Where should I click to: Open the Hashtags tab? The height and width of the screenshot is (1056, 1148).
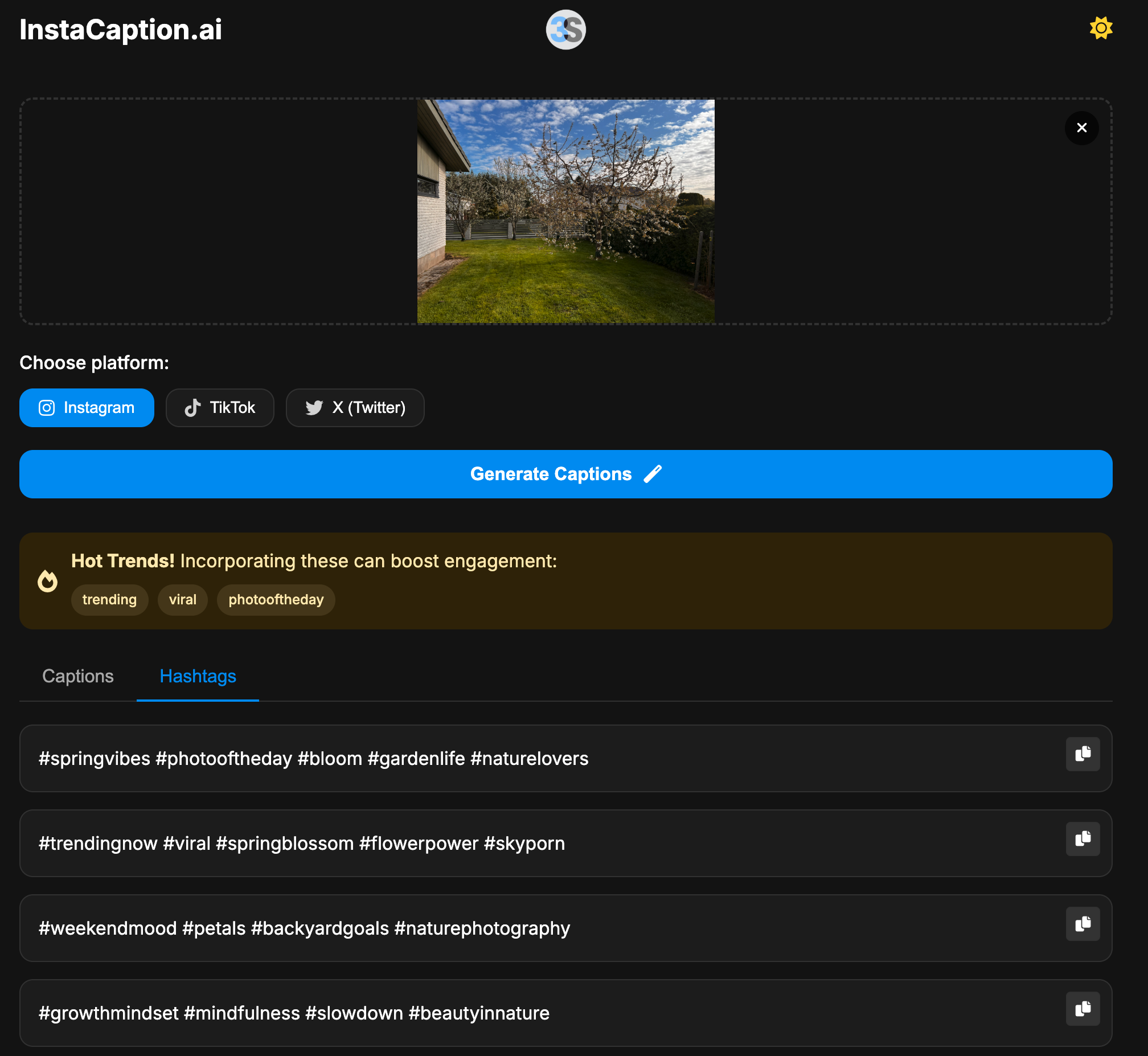pos(198,676)
